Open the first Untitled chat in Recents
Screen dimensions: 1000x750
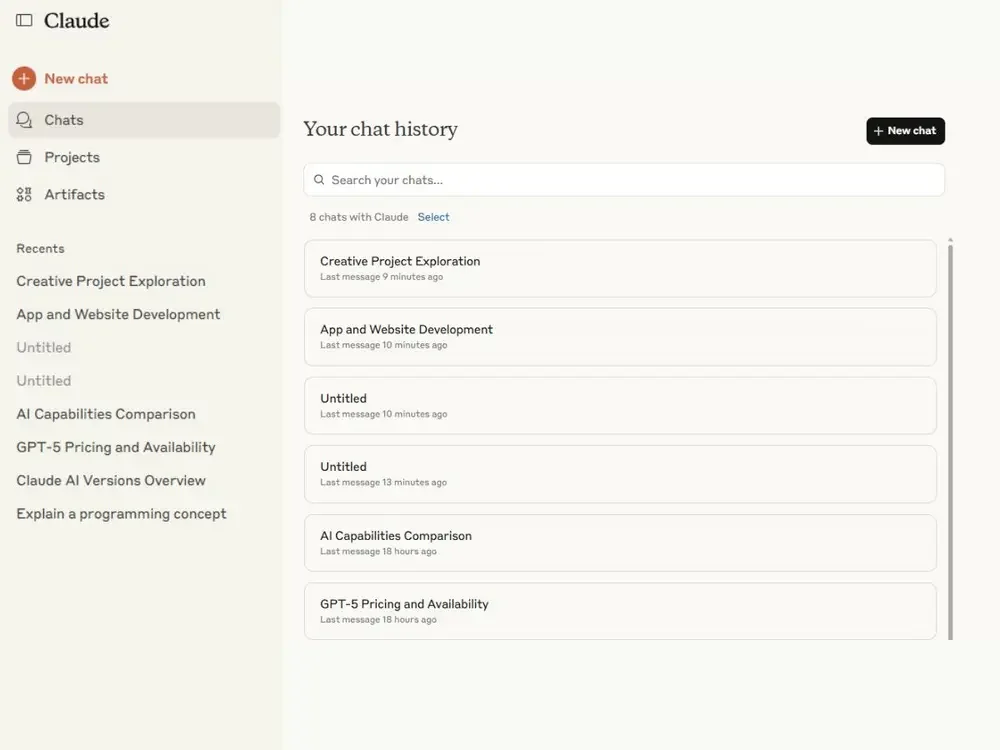coord(43,348)
